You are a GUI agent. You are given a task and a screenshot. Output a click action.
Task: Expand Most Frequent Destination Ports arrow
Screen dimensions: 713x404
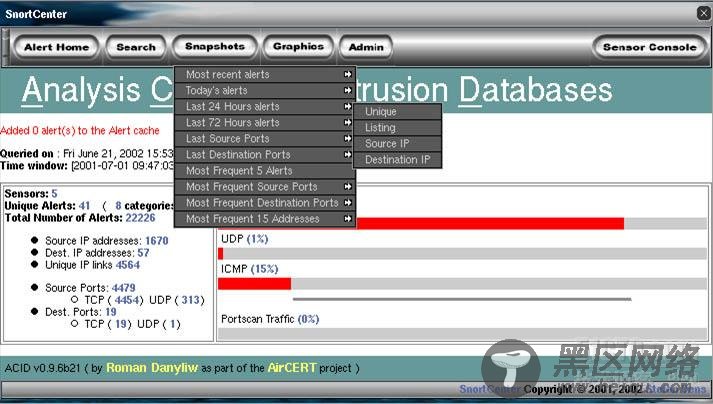click(x=348, y=202)
